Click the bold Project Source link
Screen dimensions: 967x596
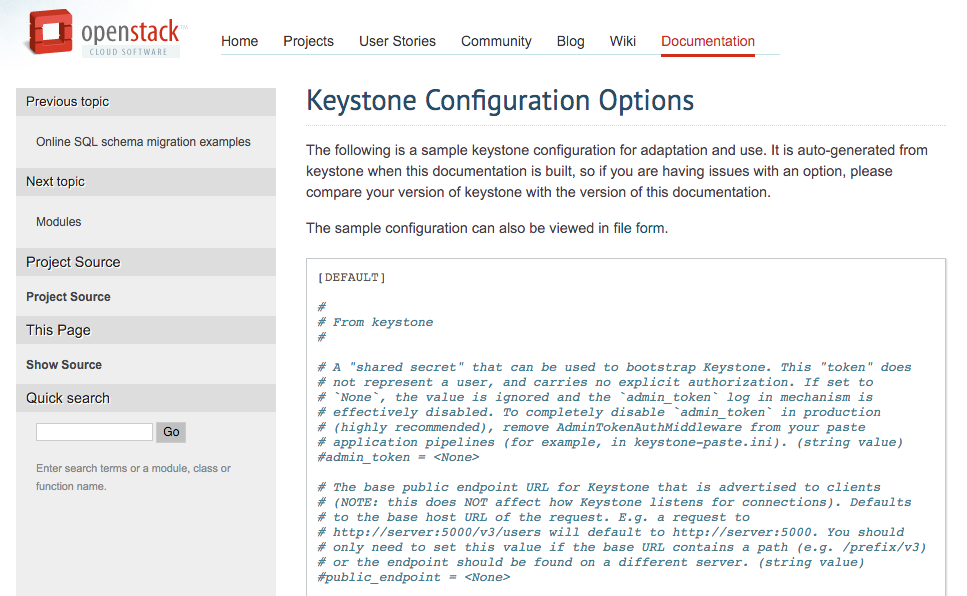pyautogui.click(x=68, y=297)
